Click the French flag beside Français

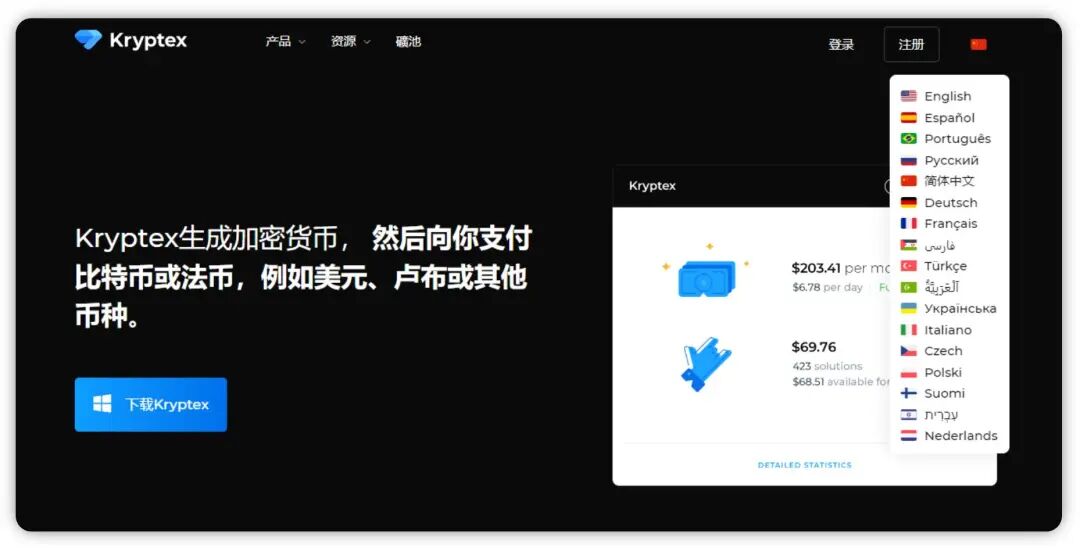908,224
